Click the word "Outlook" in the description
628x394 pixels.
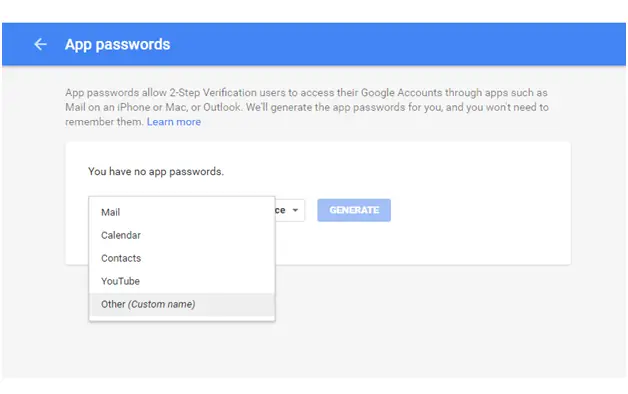point(222,107)
